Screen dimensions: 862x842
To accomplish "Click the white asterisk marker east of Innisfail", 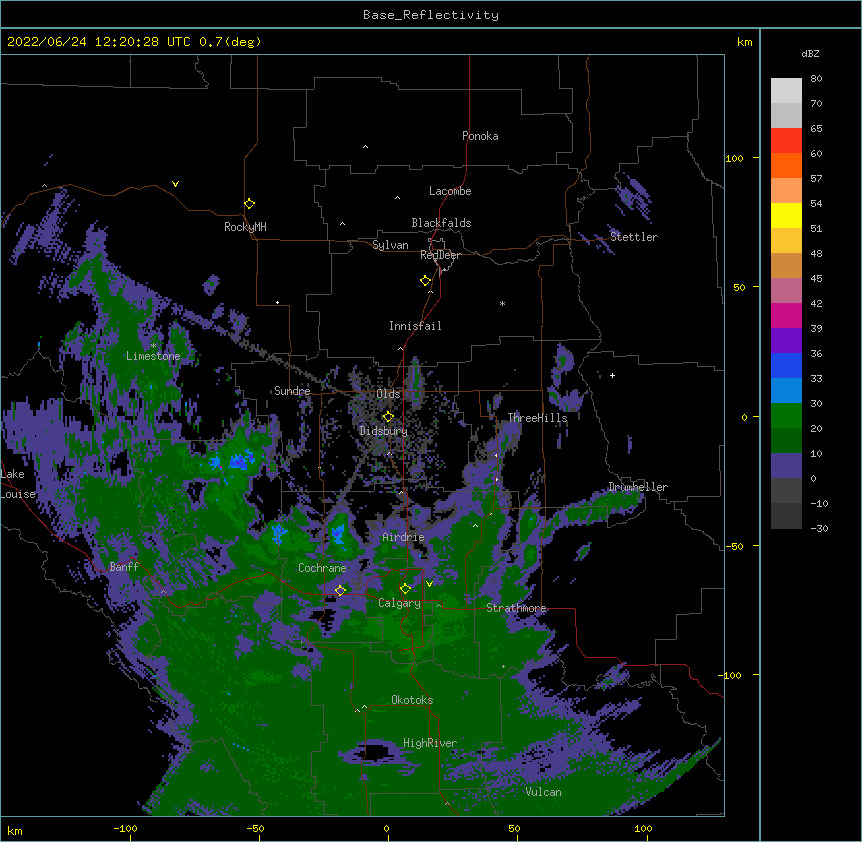I will [x=502, y=303].
